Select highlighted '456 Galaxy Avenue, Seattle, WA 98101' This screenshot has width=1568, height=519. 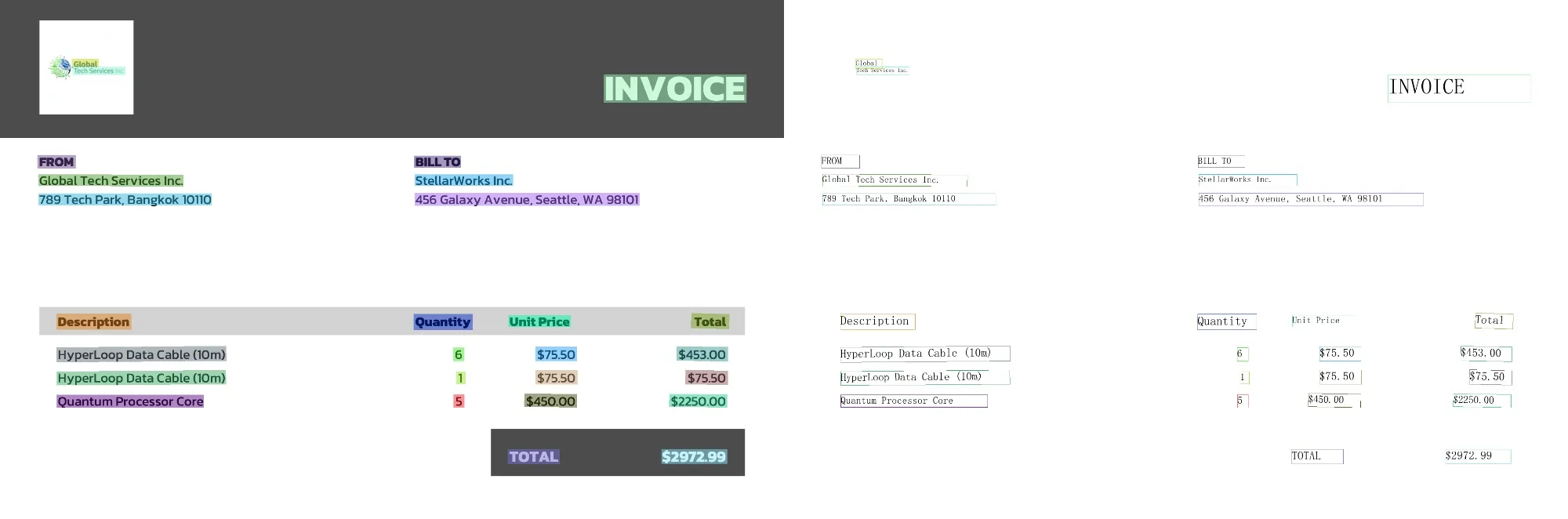click(x=527, y=200)
